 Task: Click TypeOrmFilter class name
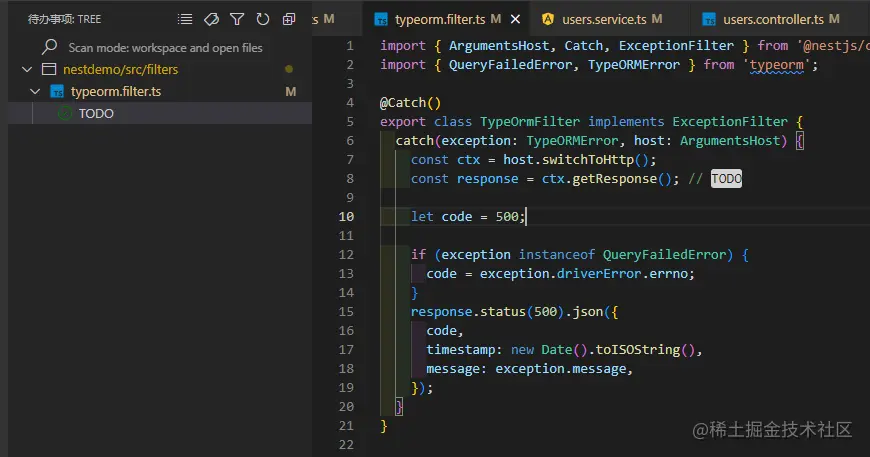[x=530, y=121]
